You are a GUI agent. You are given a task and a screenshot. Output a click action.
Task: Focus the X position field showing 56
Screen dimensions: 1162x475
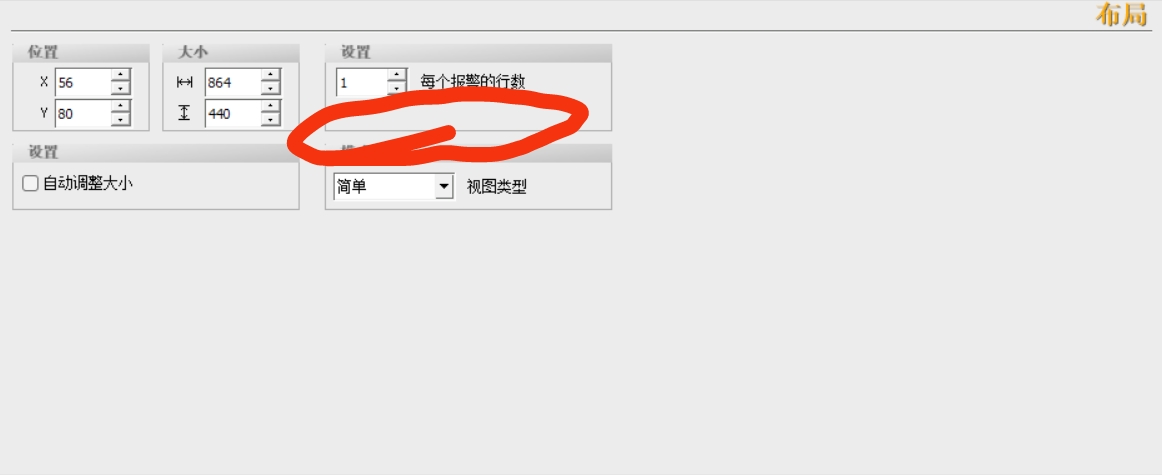(x=84, y=82)
